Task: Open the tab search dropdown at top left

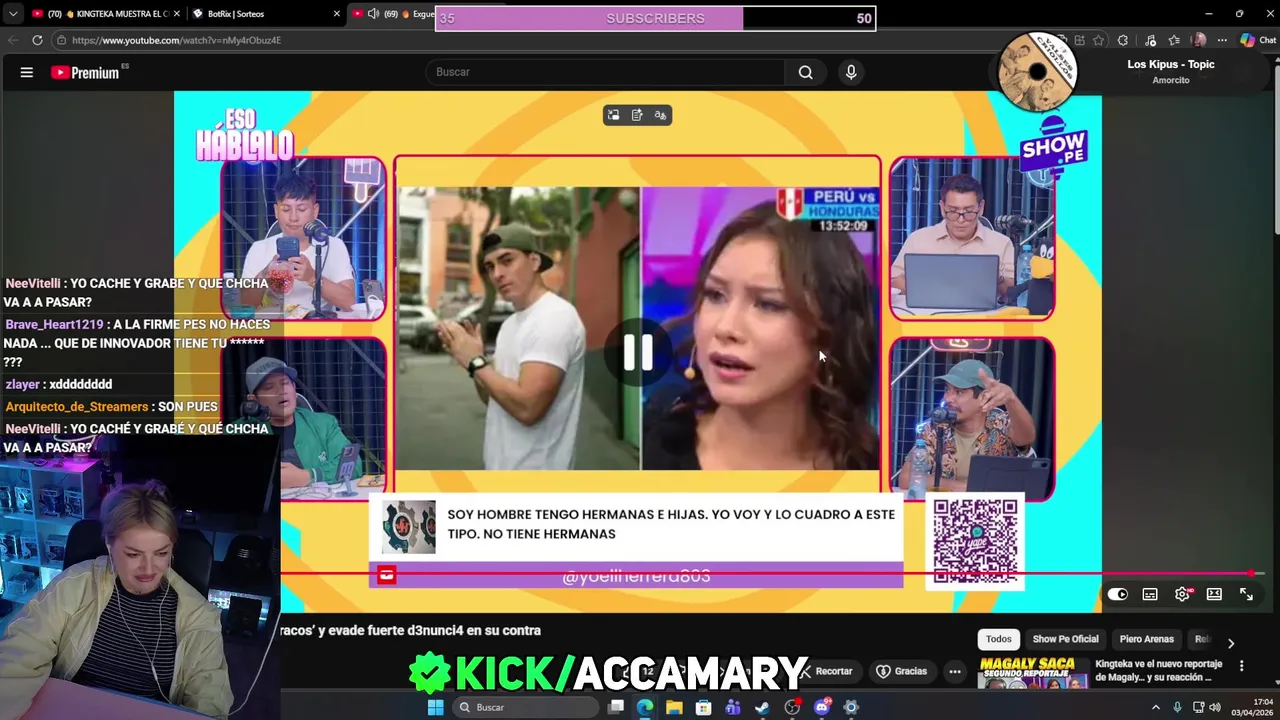Action: click(x=13, y=14)
